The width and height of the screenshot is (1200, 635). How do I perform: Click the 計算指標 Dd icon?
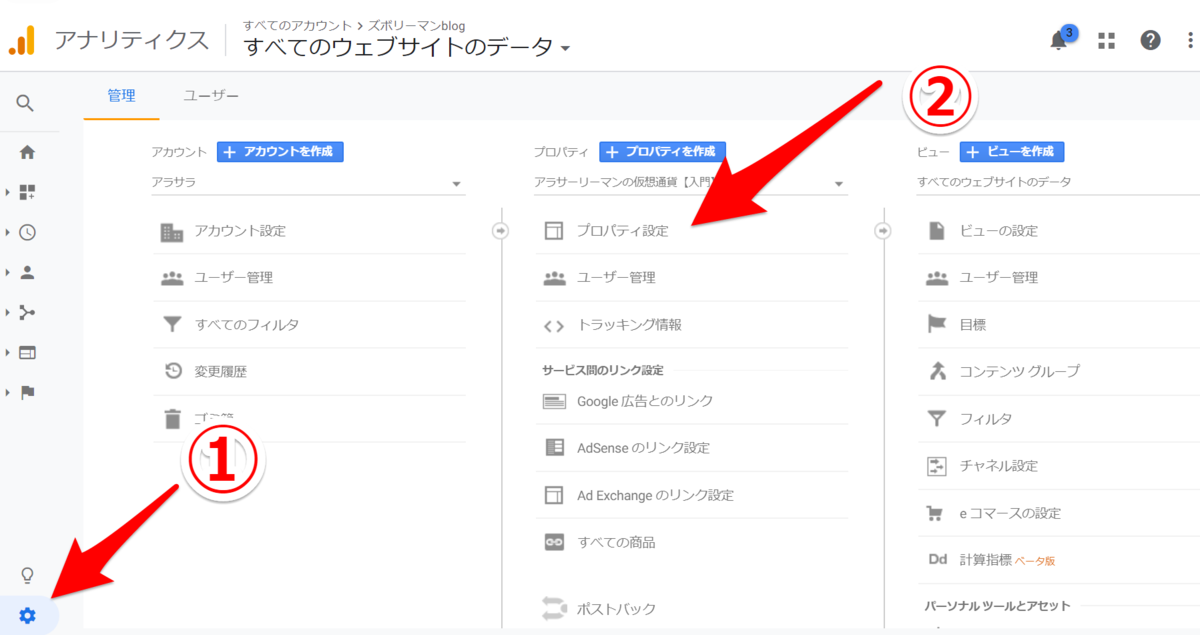coord(937,560)
